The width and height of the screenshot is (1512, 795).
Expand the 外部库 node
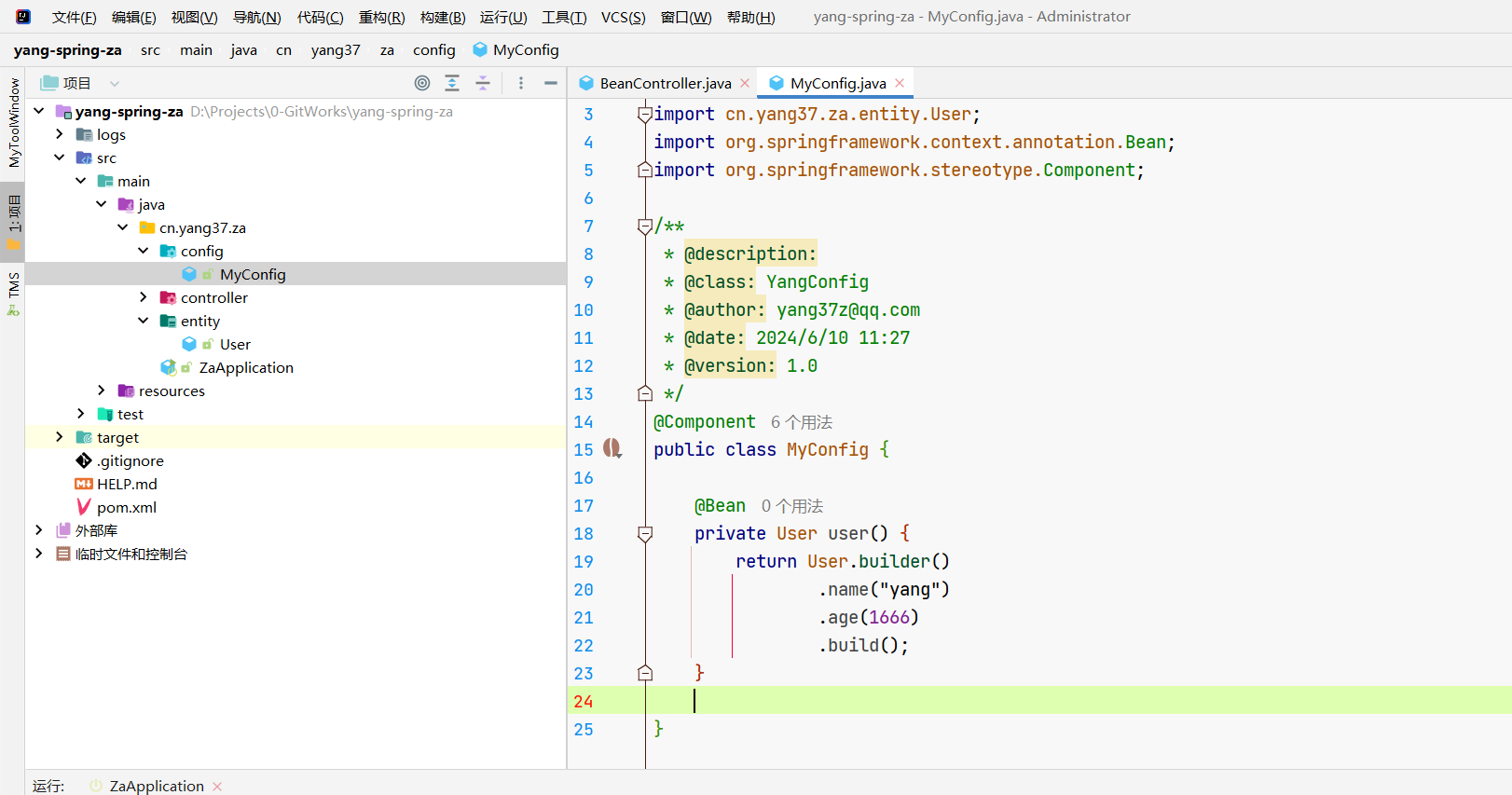[x=38, y=530]
